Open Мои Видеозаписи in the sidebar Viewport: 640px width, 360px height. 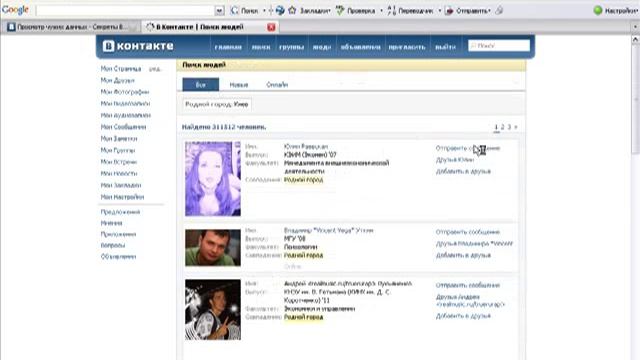point(125,104)
